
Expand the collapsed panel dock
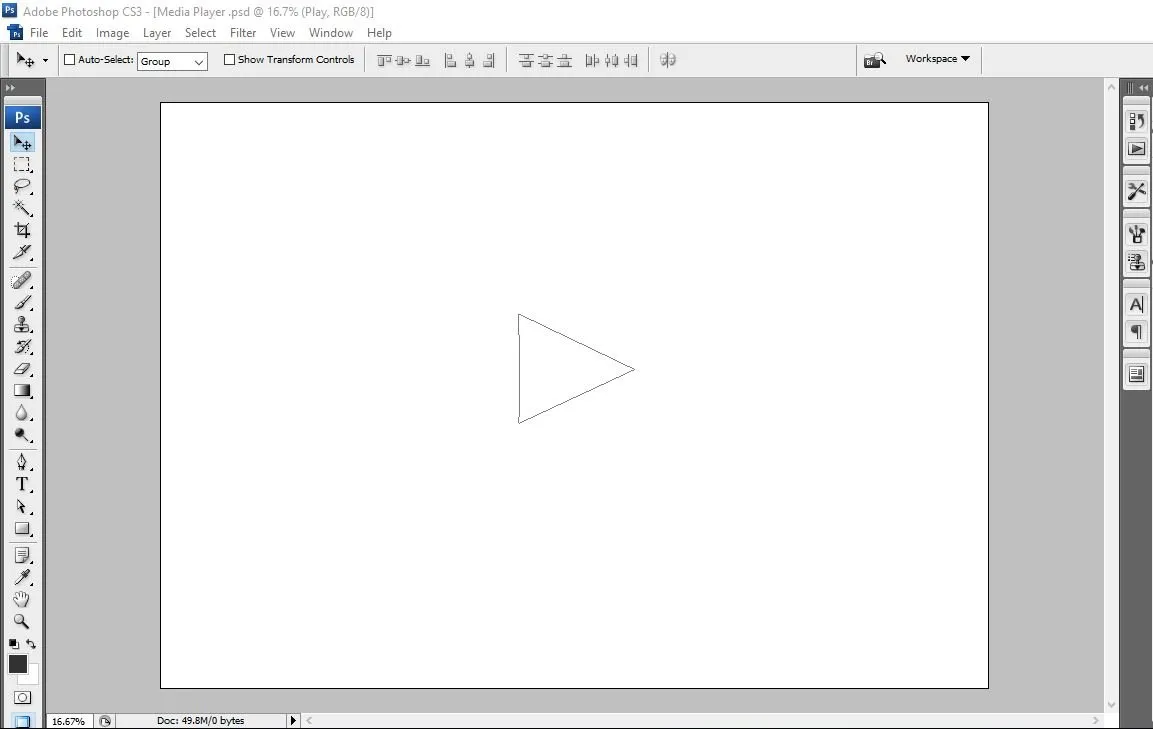pos(1143,88)
